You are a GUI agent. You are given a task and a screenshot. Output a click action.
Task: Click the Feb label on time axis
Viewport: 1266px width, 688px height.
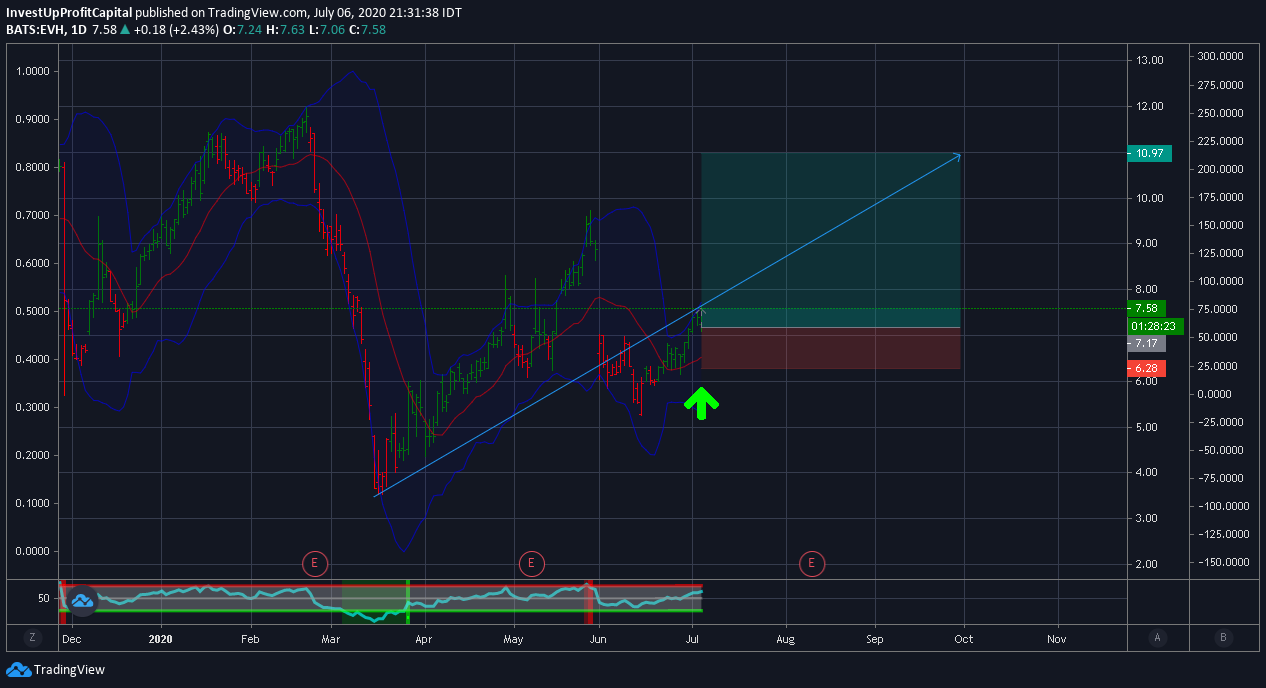(x=250, y=638)
